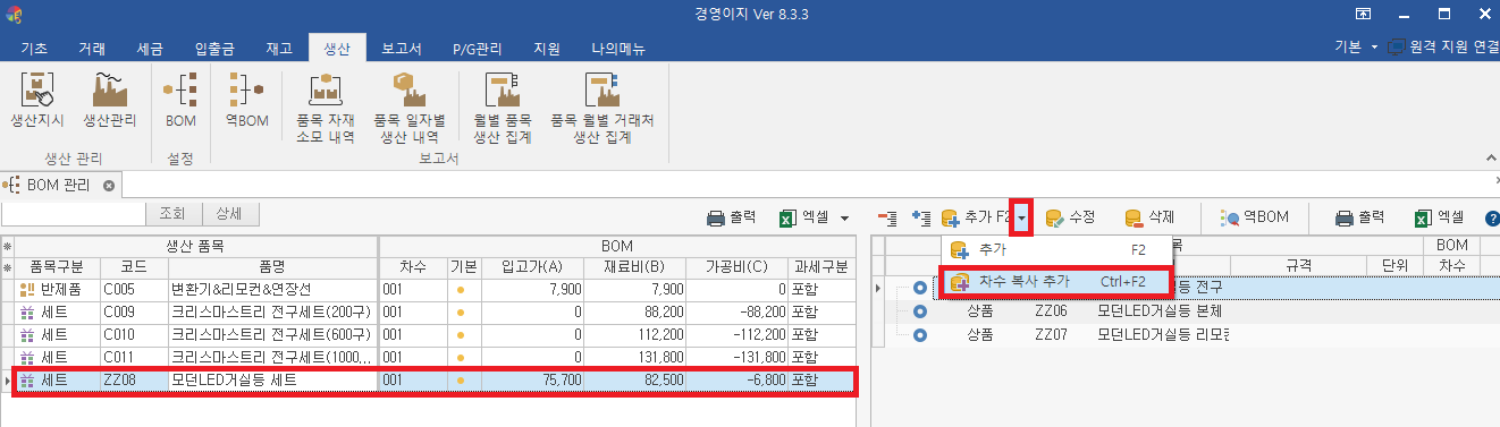Screen dimensions: 1500x427
Task: Click the 수정 edit toolbar button
Action: (x=1070, y=217)
